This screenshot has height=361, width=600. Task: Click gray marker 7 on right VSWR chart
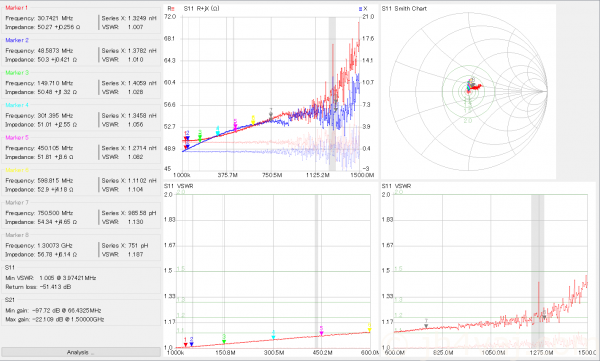click(x=426, y=324)
